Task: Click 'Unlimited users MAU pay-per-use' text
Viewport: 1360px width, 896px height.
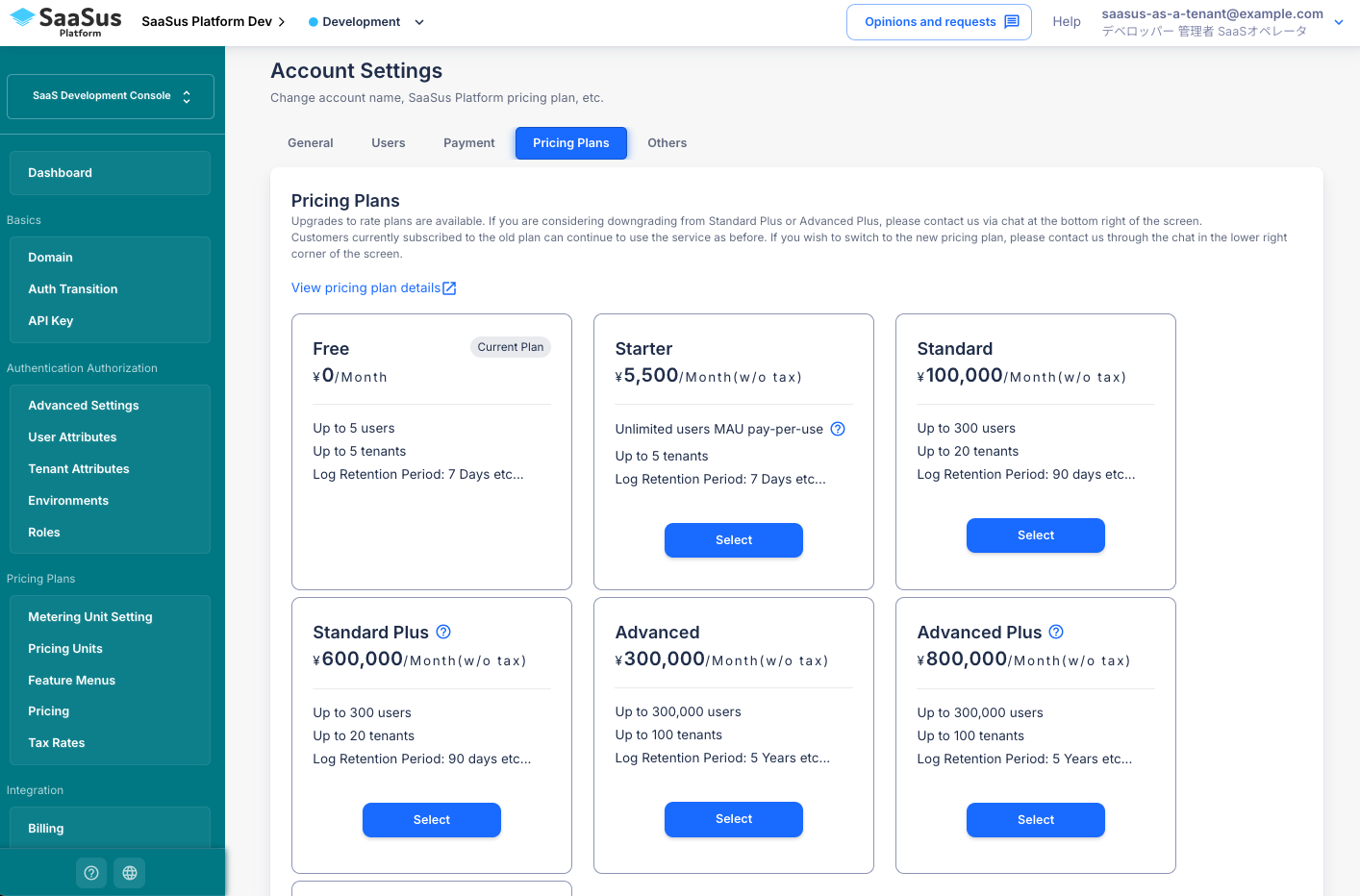Action: tap(719, 430)
